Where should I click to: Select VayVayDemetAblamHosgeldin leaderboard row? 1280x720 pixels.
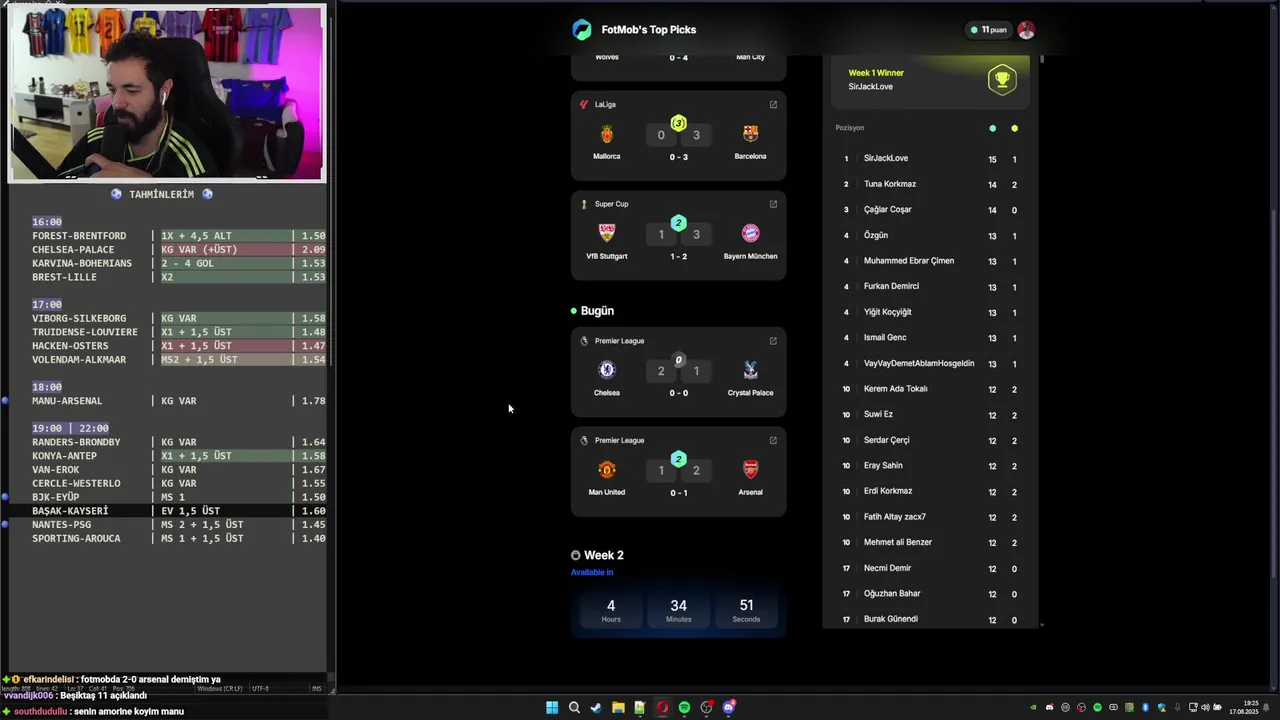click(930, 363)
